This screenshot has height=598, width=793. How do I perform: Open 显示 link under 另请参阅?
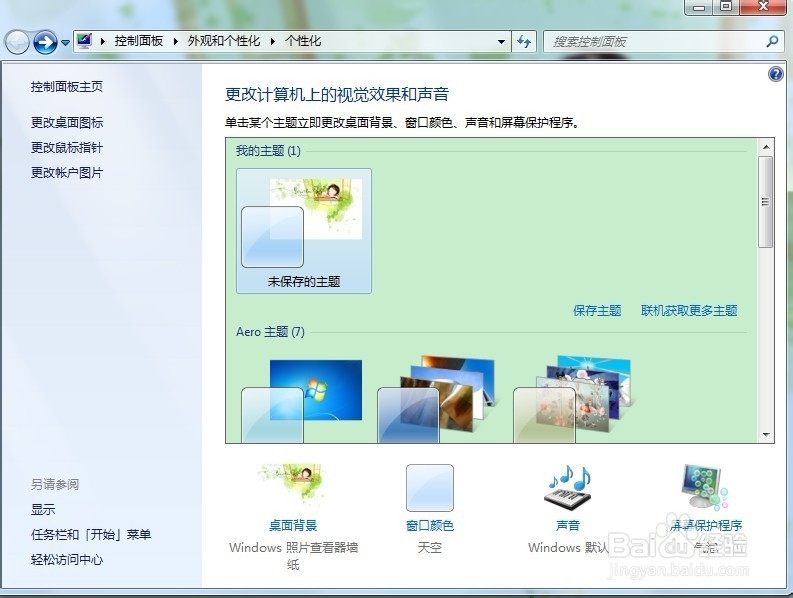[43, 509]
